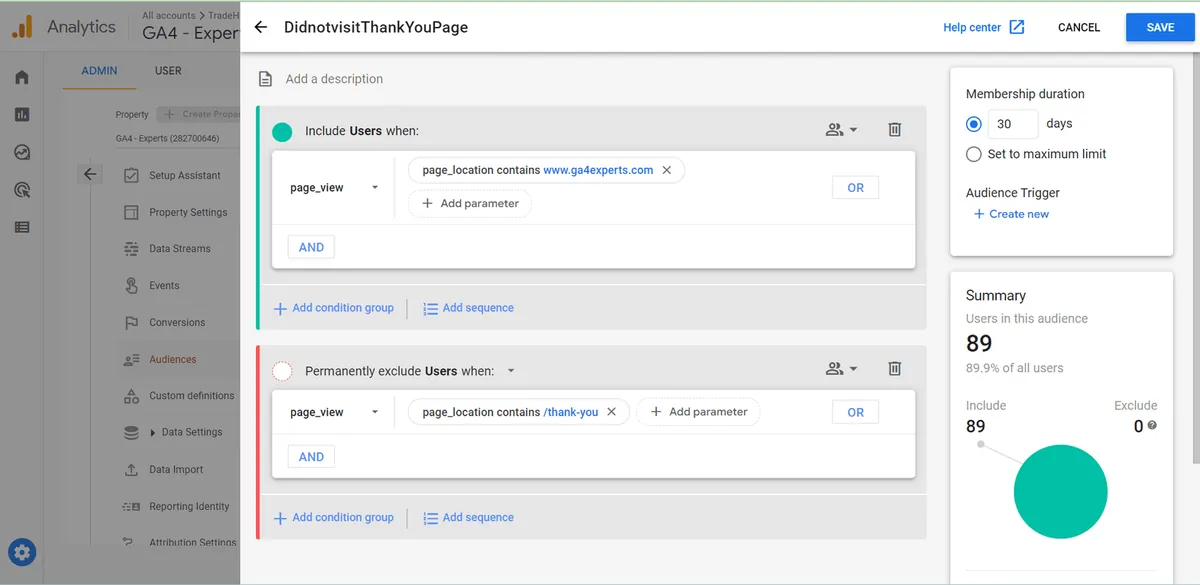
Task: Expand Data Settings tree item
Action: [153, 433]
